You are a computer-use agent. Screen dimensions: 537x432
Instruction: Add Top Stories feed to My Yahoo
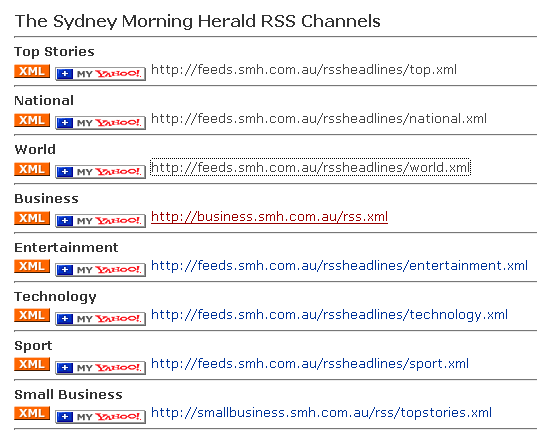coord(100,74)
